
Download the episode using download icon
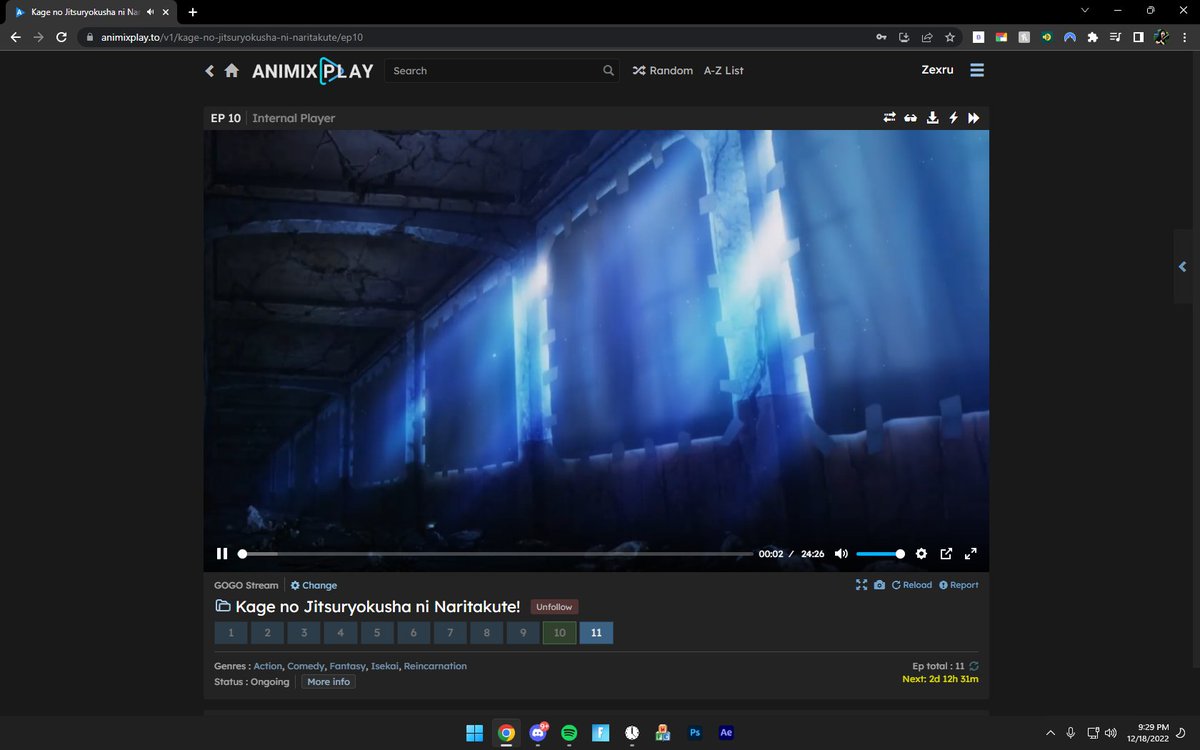pyautogui.click(x=933, y=118)
